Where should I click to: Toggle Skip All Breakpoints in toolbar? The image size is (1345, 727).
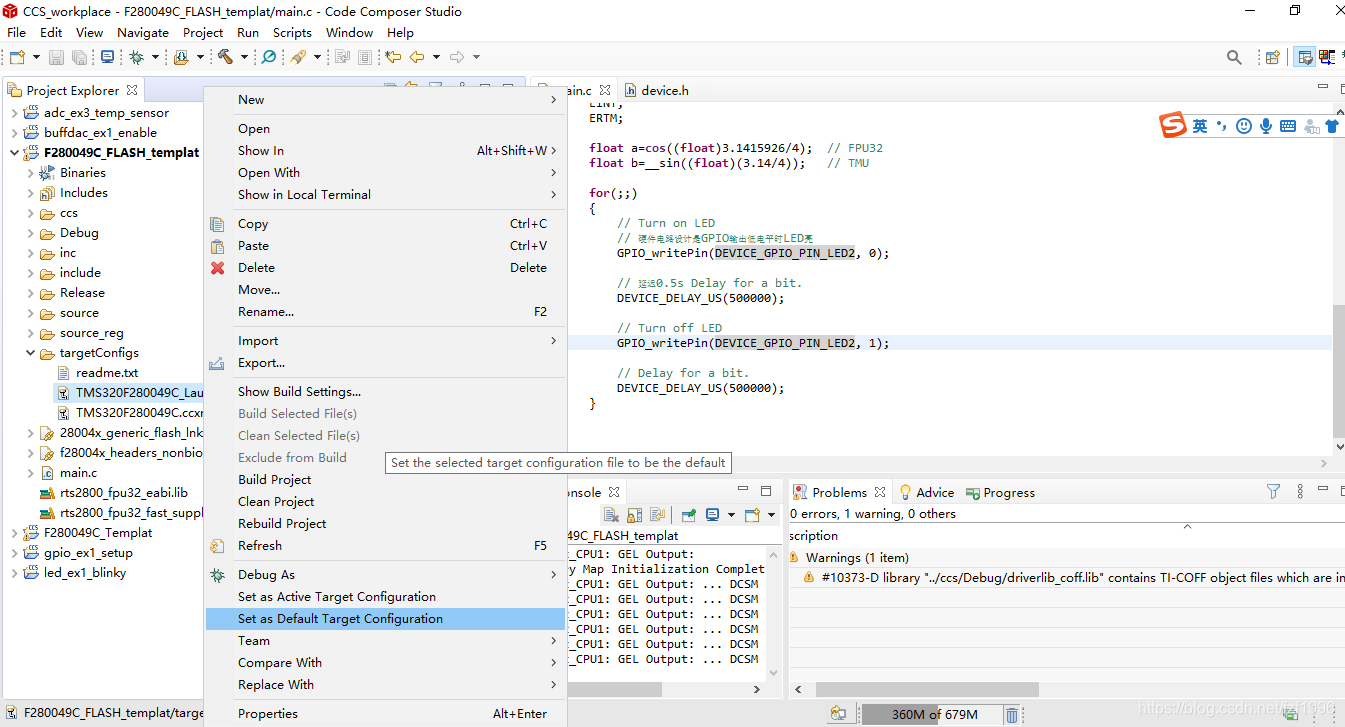[x=269, y=58]
